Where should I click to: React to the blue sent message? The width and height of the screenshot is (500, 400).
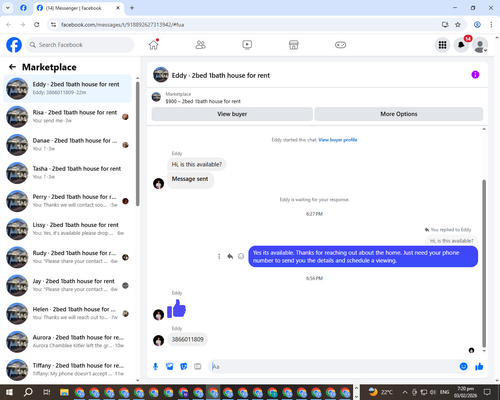(x=241, y=256)
